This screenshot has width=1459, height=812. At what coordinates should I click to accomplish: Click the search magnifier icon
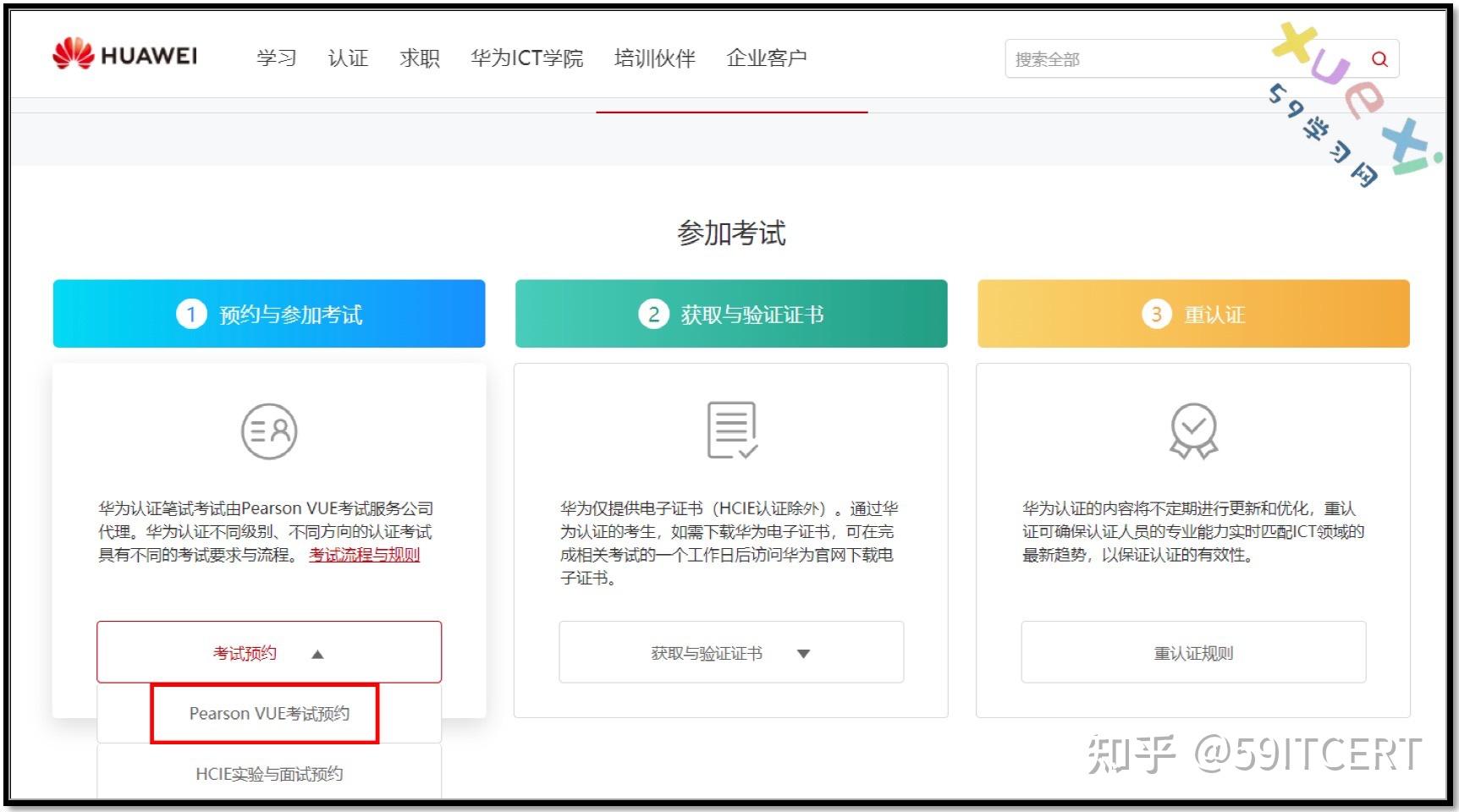(1379, 59)
